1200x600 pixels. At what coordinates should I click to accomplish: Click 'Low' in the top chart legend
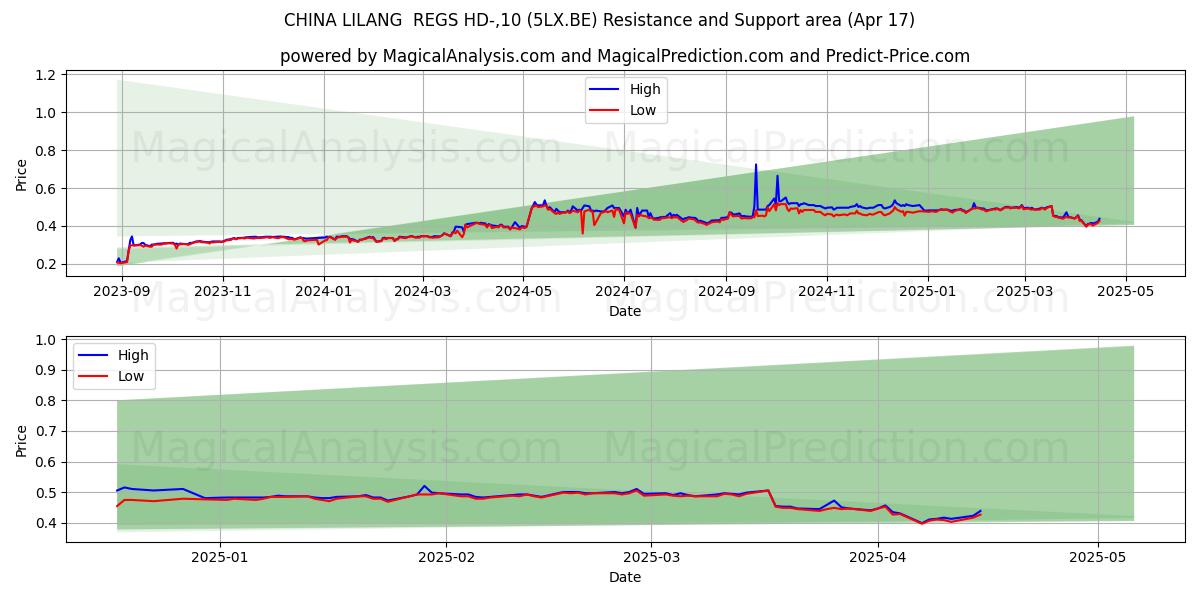click(x=643, y=110)
